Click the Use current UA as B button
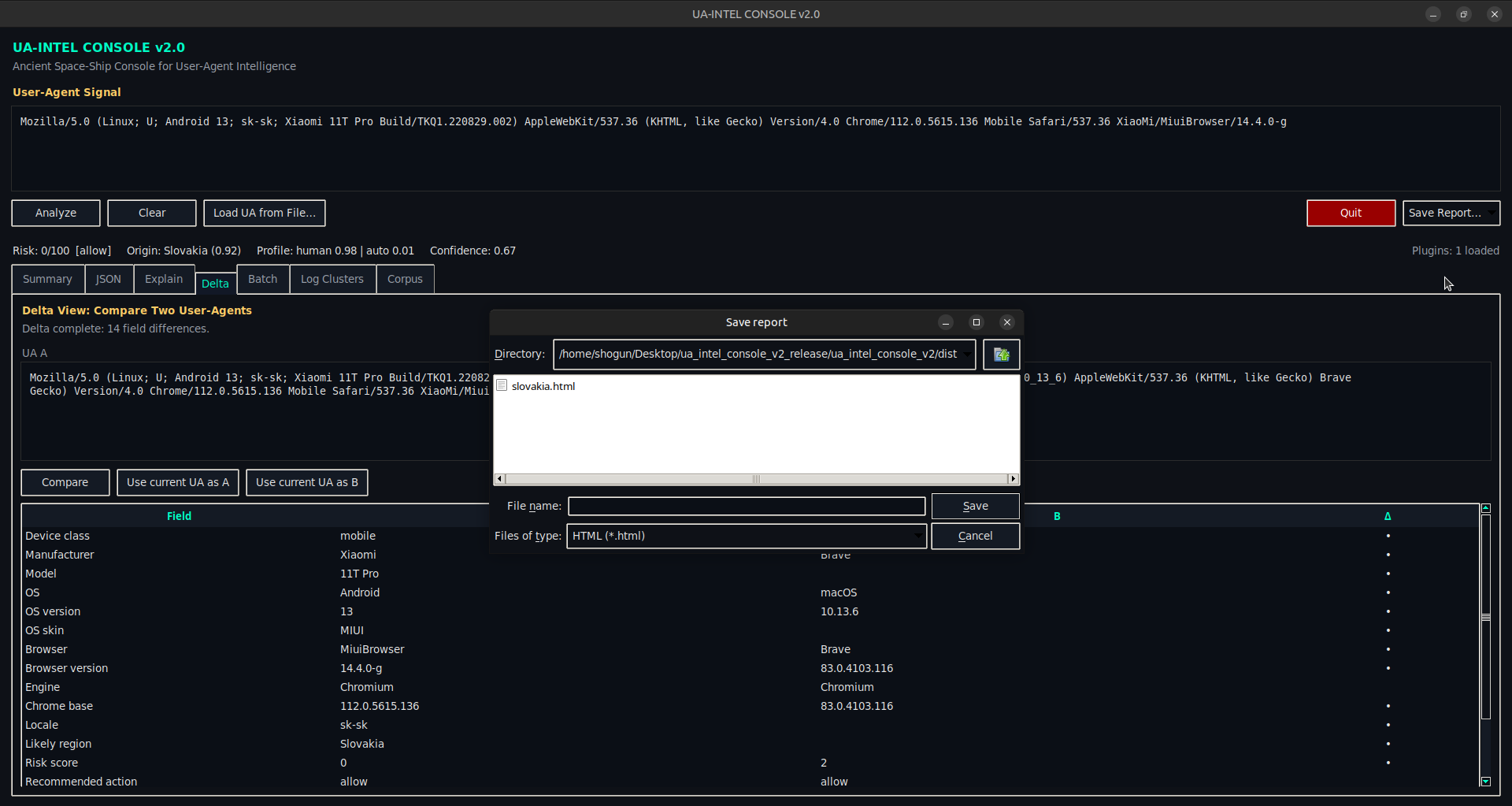The height and width of the screenshot is (806, 1512). tap(306, 482)
